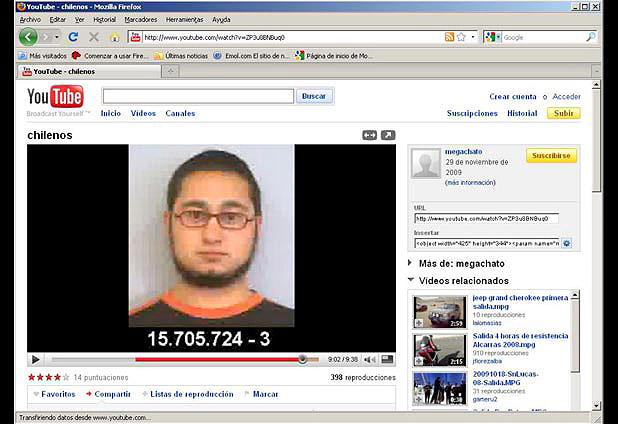Mute the video with the speaker icon
Image resolution: width=618 pixels, height=424 pixels.
(369, 359)
